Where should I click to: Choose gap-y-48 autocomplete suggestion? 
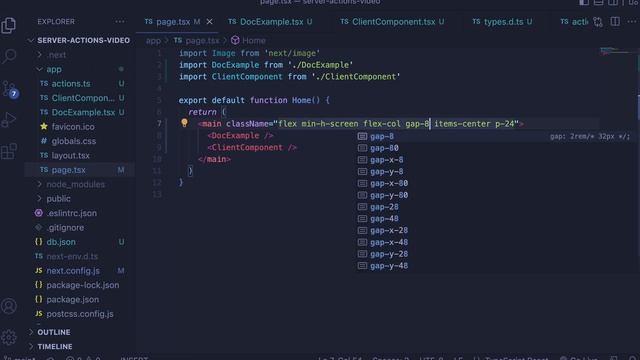pos(493,266)
